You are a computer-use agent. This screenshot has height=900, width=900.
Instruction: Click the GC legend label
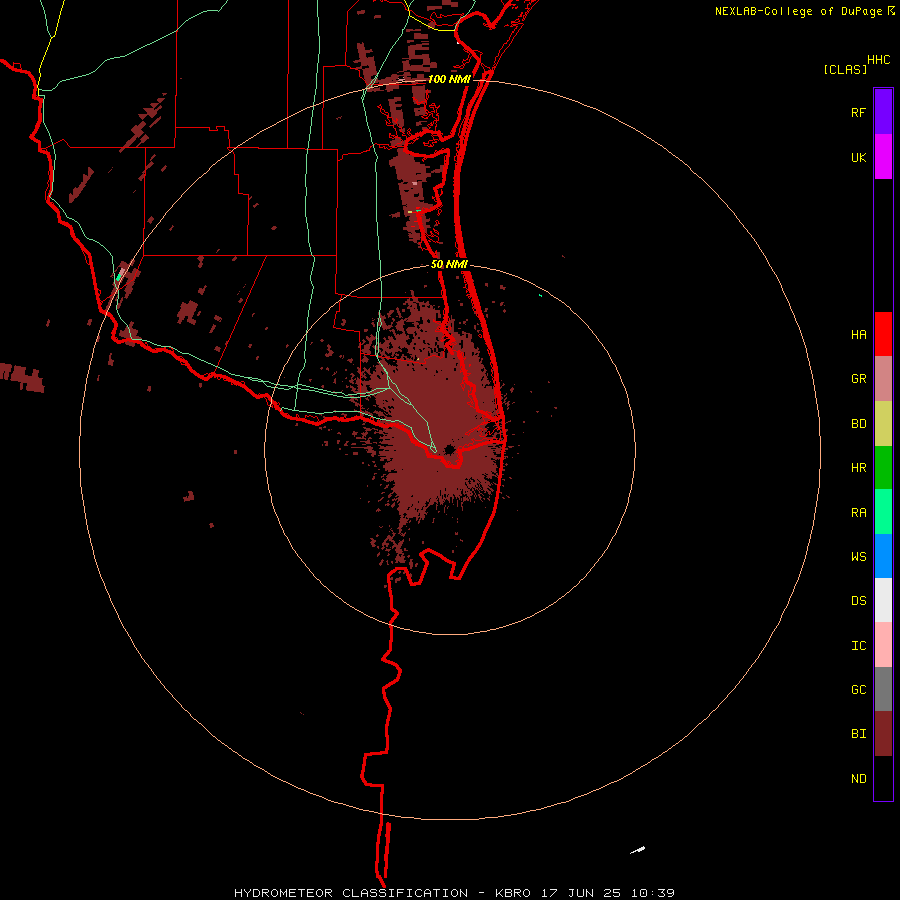point(858,690)
